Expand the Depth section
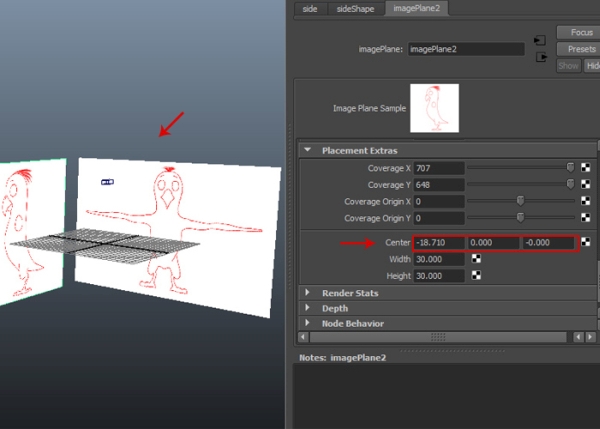600x429 pixels. point(307,308)
